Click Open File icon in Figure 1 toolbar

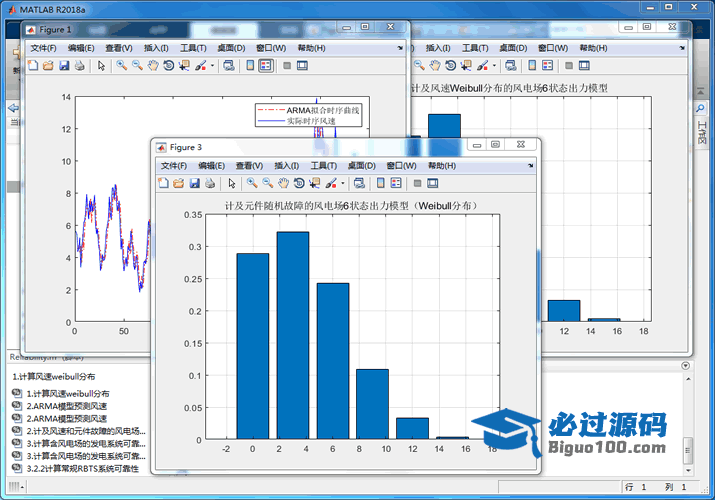tap(48, 66)
